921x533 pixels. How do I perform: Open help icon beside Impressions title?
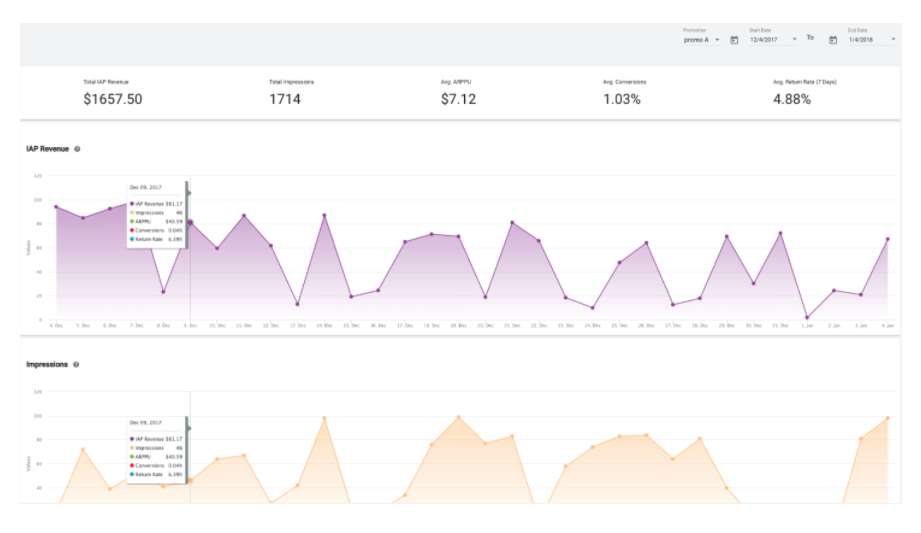point(76,365)
